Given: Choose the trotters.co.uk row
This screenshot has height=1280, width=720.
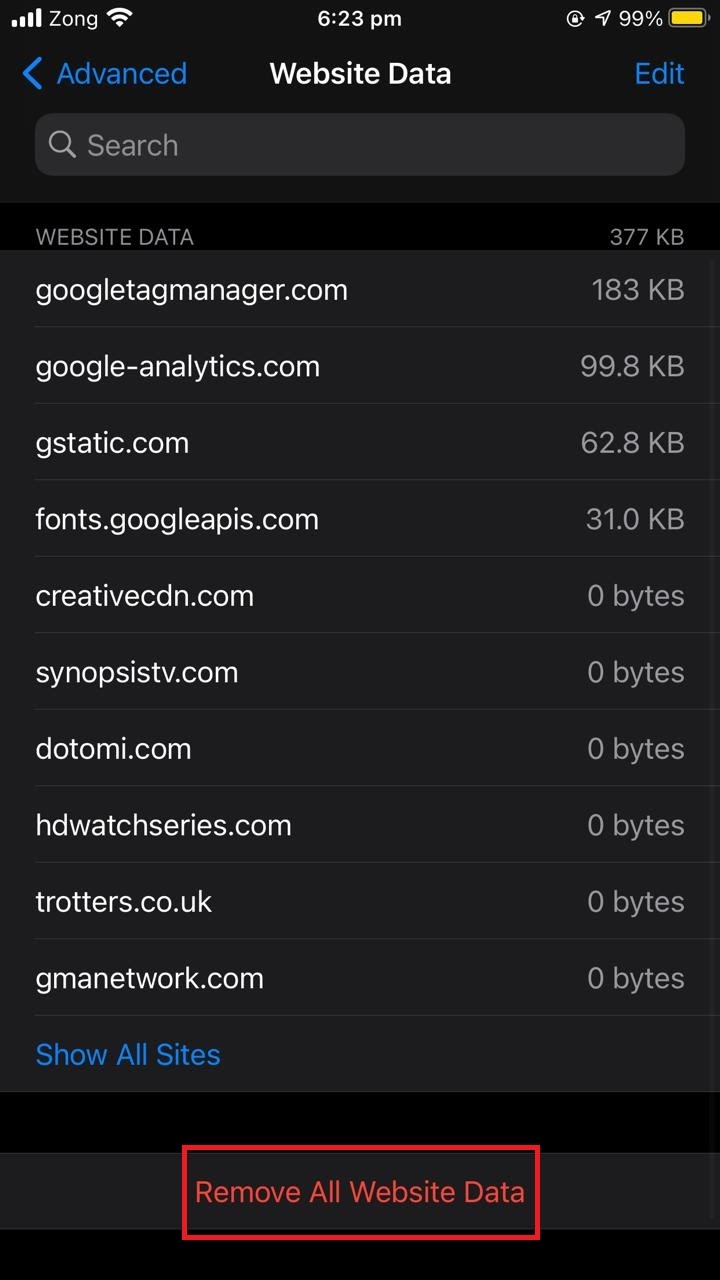Looking at the screenshot, I should coord(360,901).
